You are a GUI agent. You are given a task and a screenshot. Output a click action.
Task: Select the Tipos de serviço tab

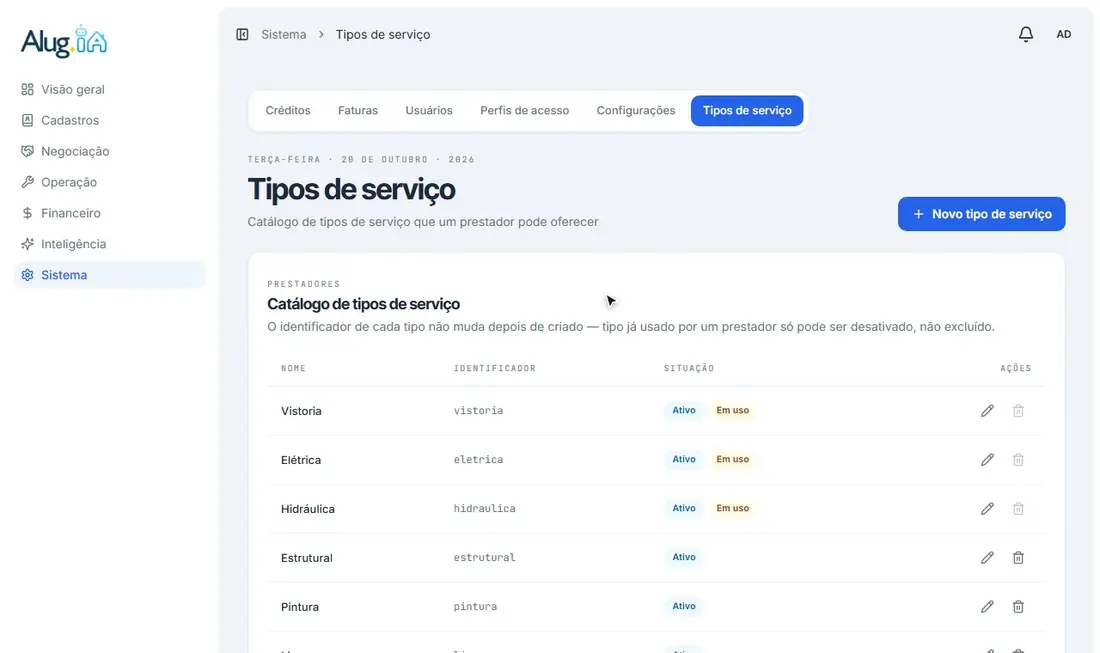(747, 111)
